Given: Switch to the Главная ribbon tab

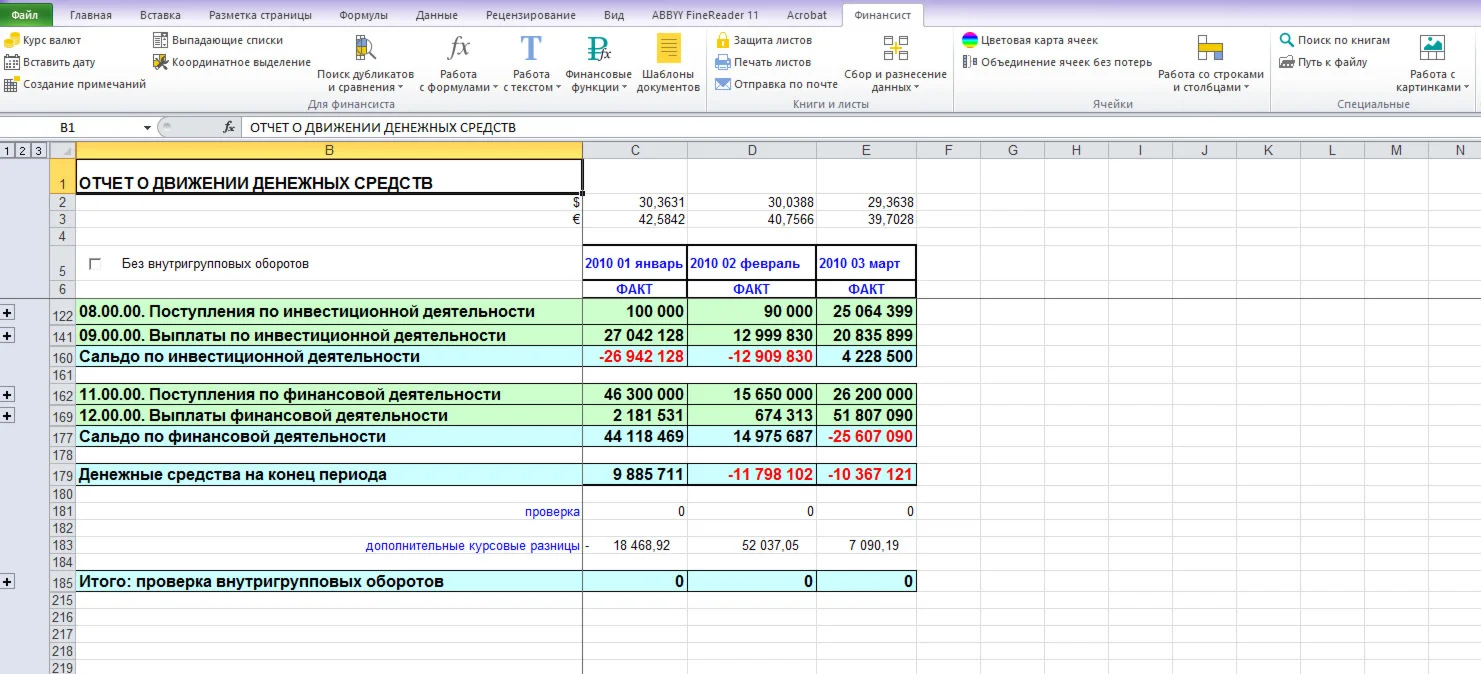Looking at the screenshot, I should pos(91,15).
